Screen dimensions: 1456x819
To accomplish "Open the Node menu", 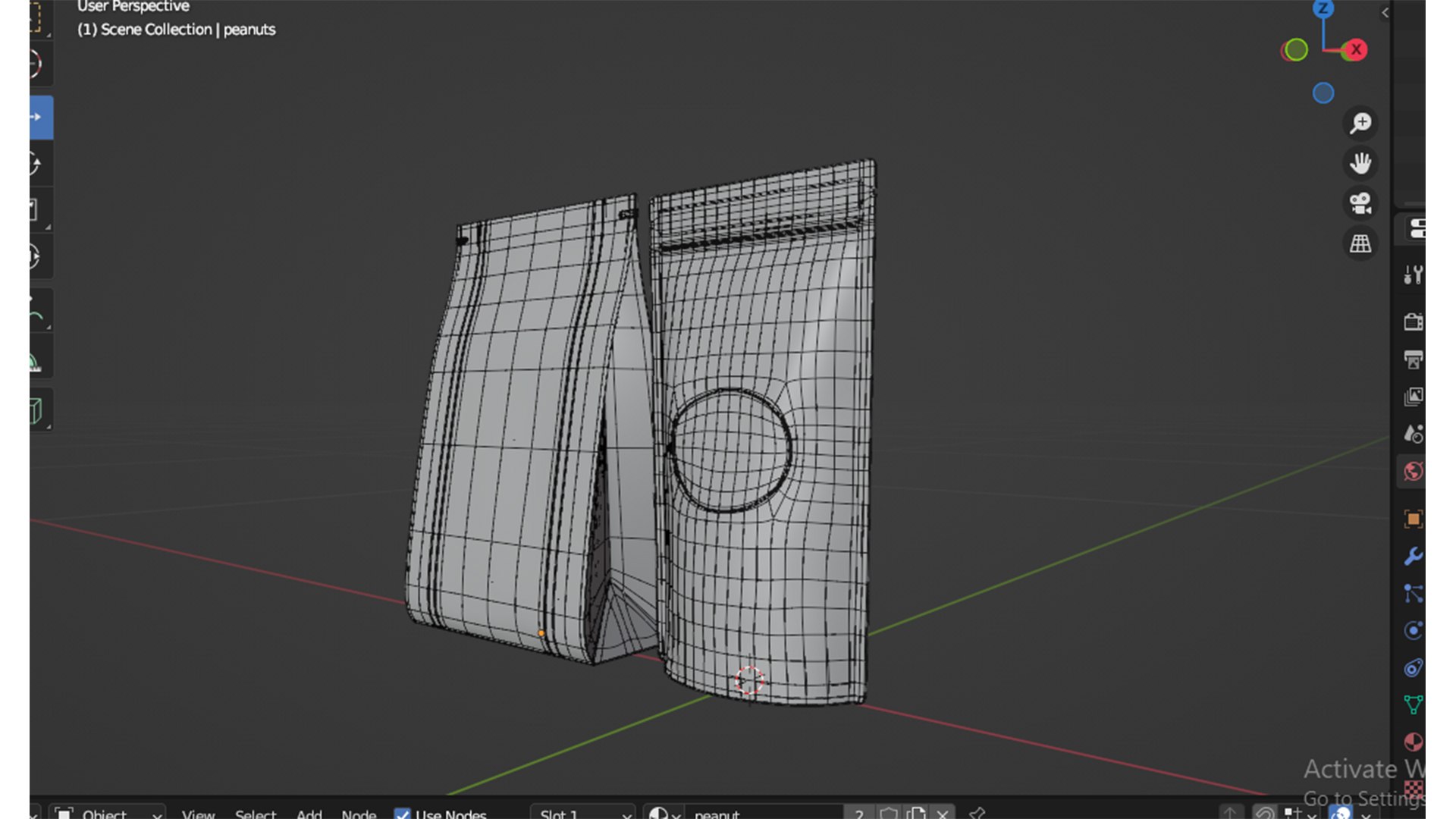I will tap(359, 814).
